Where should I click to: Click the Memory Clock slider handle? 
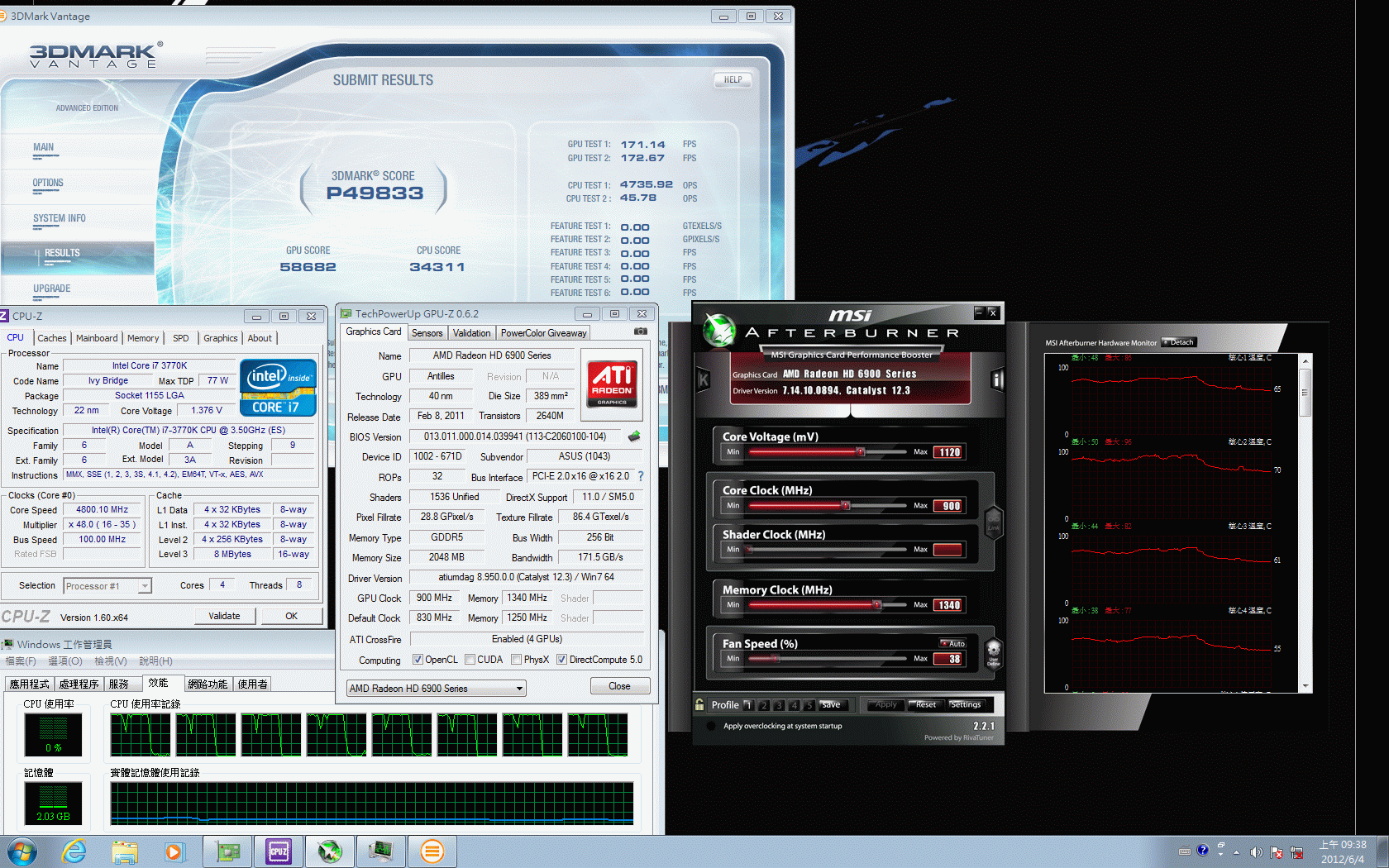click(876, 605)
